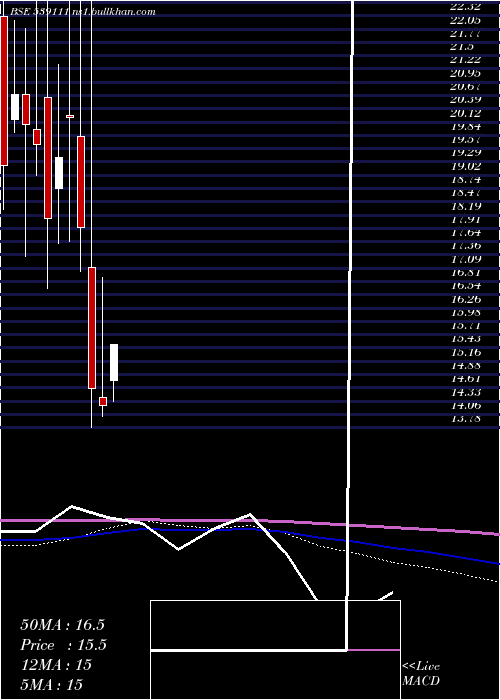The width and height of the screenshot is (500, 700).
Task: Click the 20.39 price axis label
Action: [466, 99]
